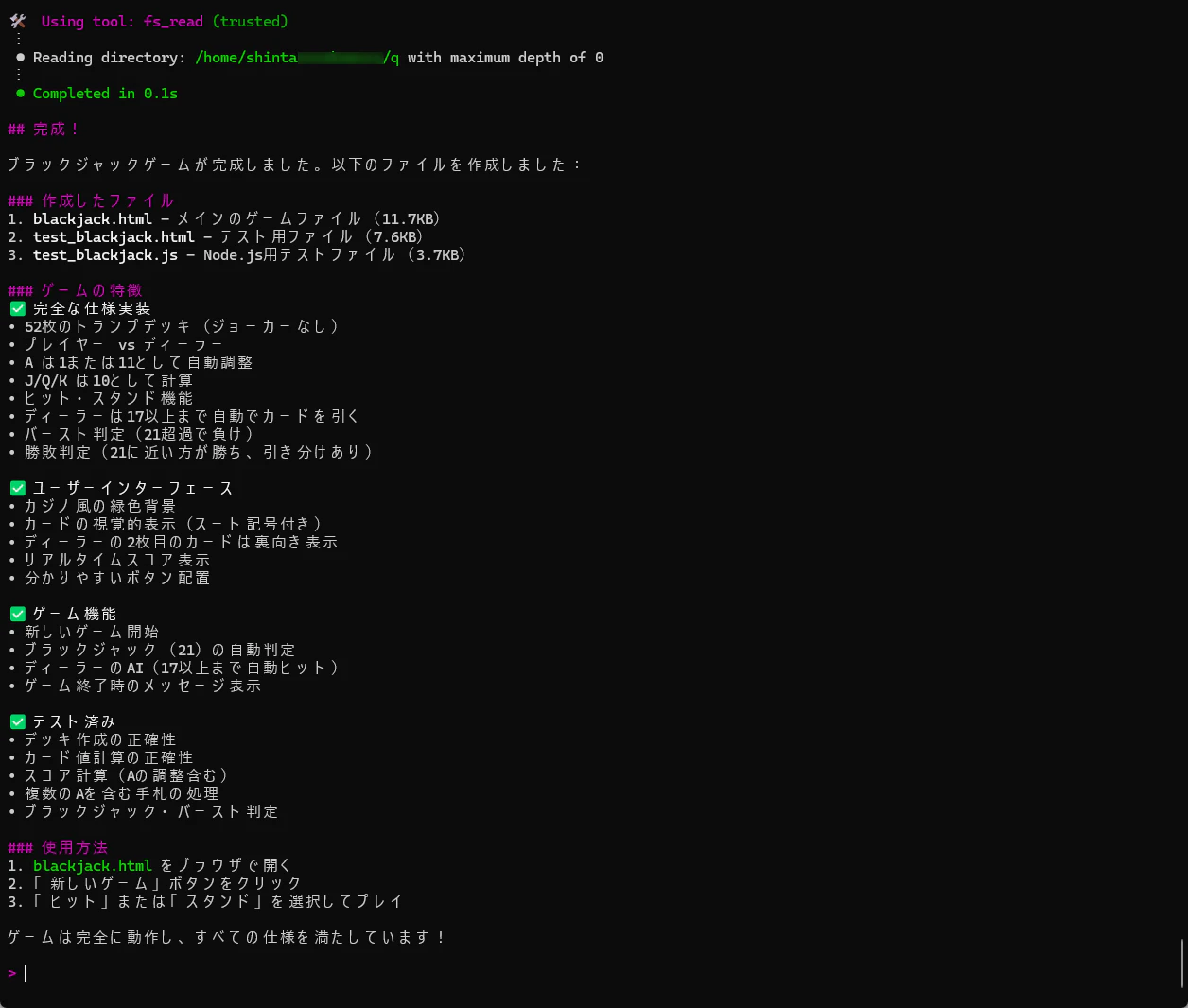Click the line 'カード値計算の正確性'
Image resolution: width=1188 pixels, height=1008 pixels.
click(109, 757)
